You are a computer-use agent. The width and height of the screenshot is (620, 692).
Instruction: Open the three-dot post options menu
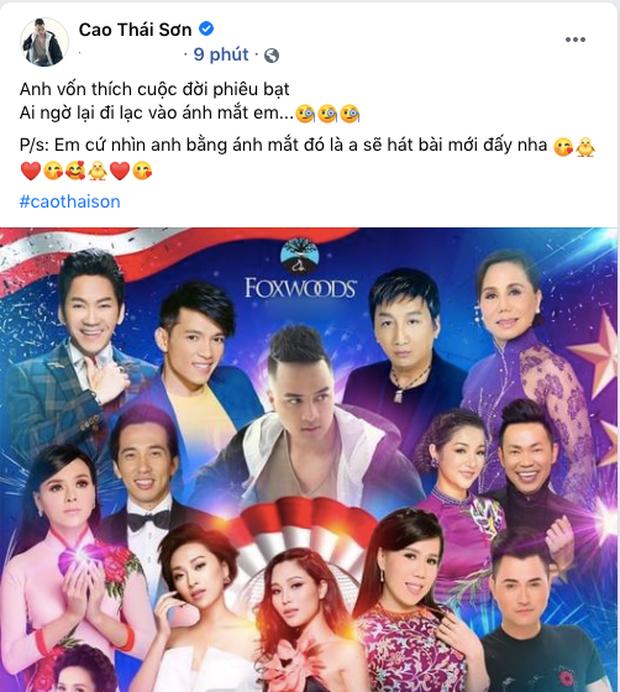pos(575,40)
